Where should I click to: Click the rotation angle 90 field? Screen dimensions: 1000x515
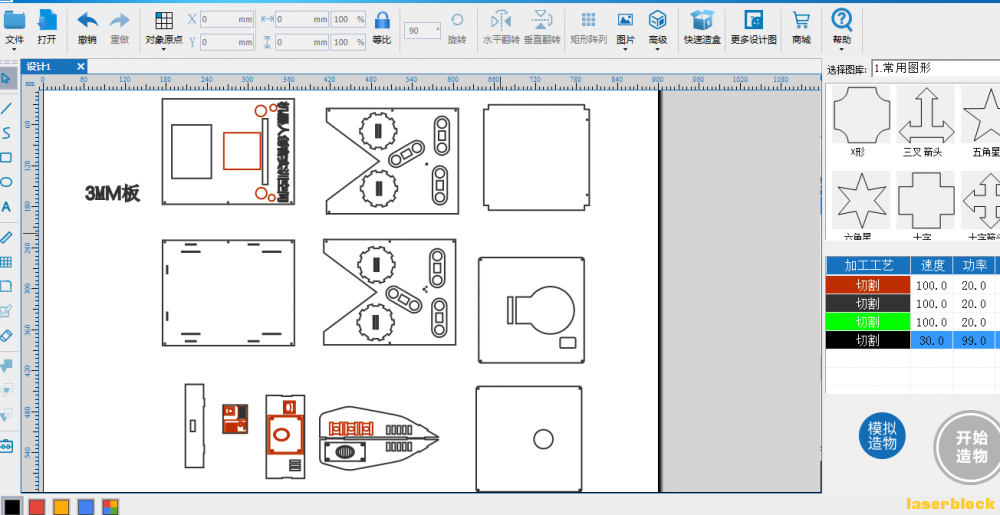pyautogui.click(x=422, y=31)
